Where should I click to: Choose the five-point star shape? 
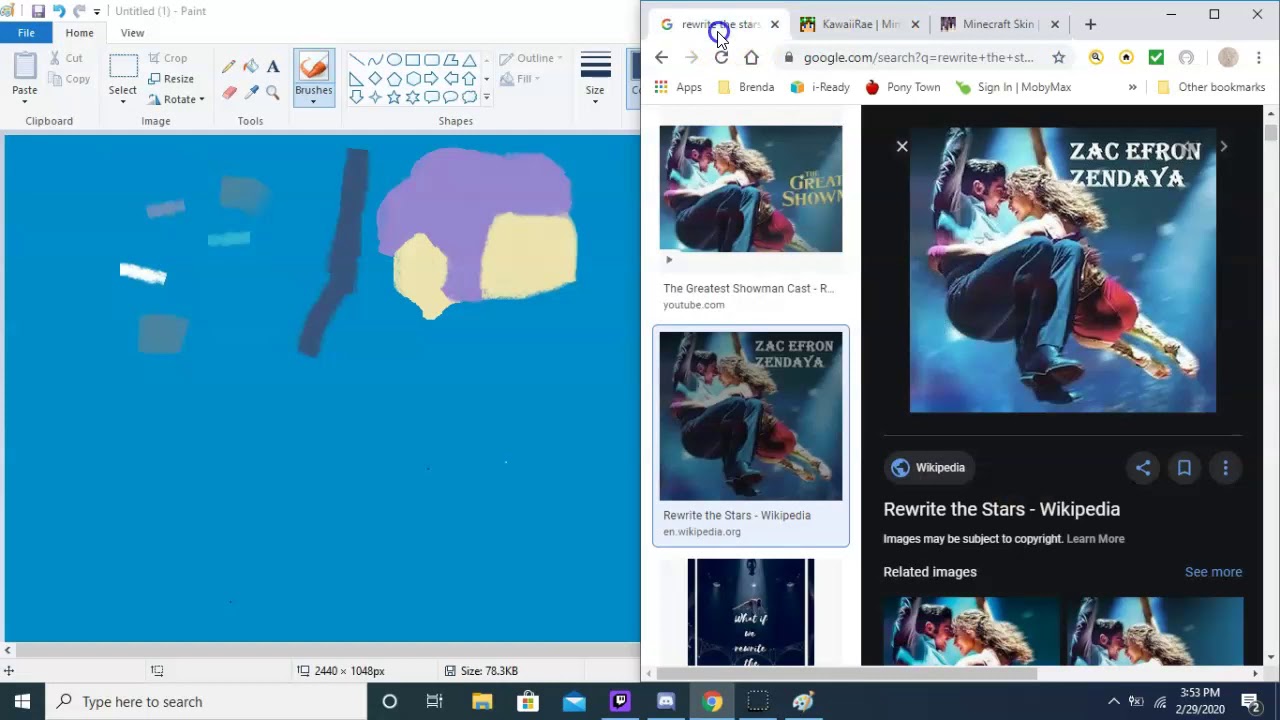(x=394, y=97)
